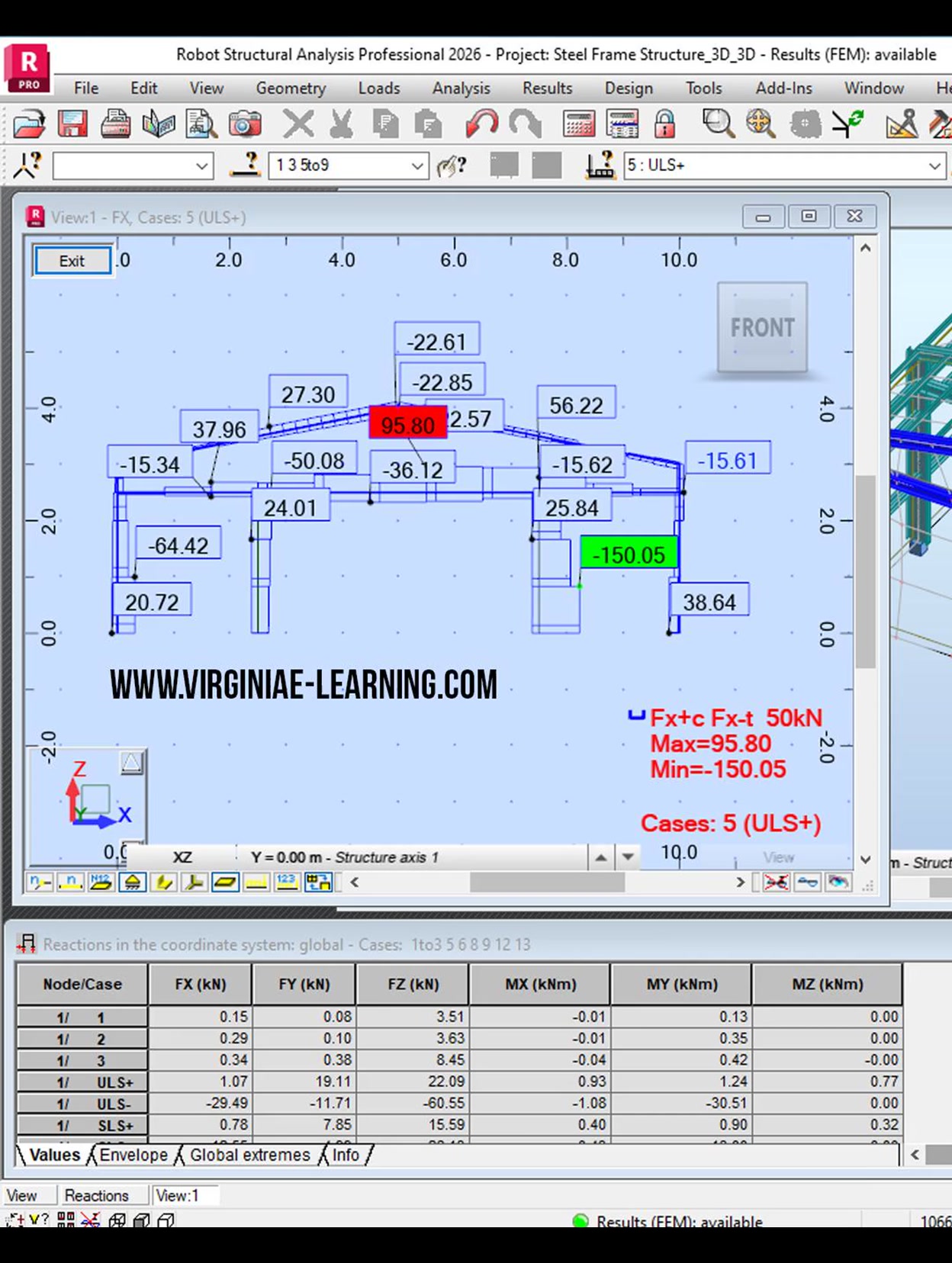This screenshot has height=1263, width=952.
Task: Click the gray Redo arrow icon
Action: (525, 124)
